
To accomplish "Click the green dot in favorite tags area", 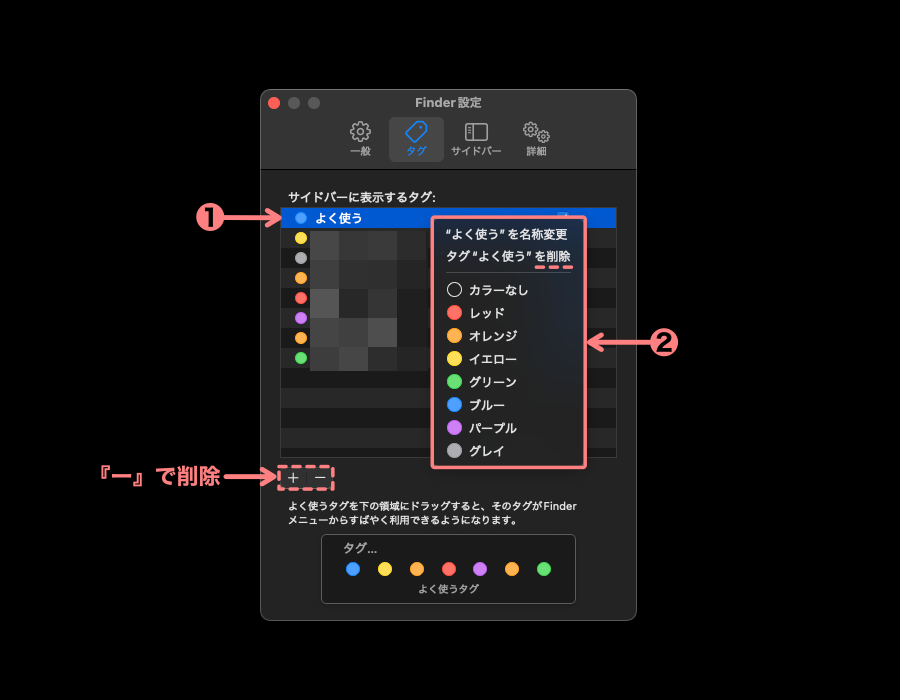I will click(544, 569).
